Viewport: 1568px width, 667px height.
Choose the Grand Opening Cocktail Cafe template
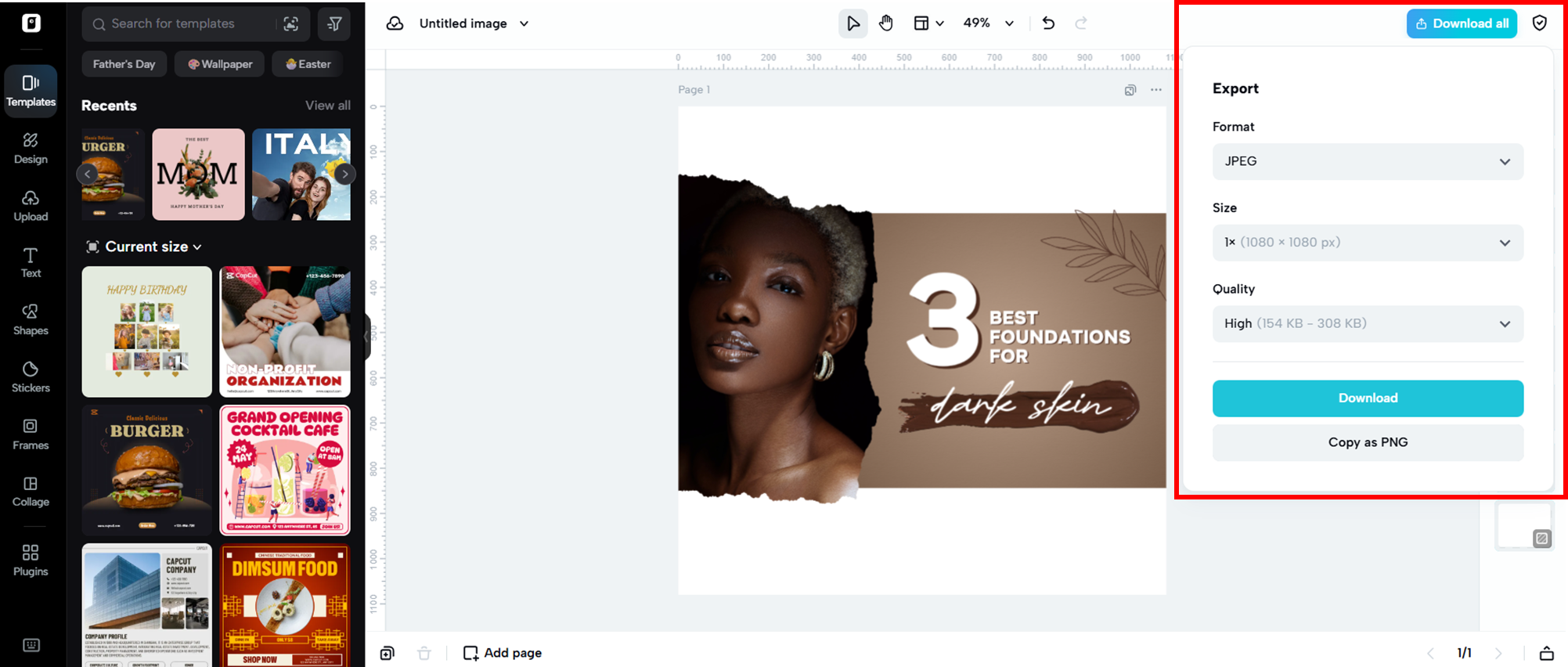285,471
